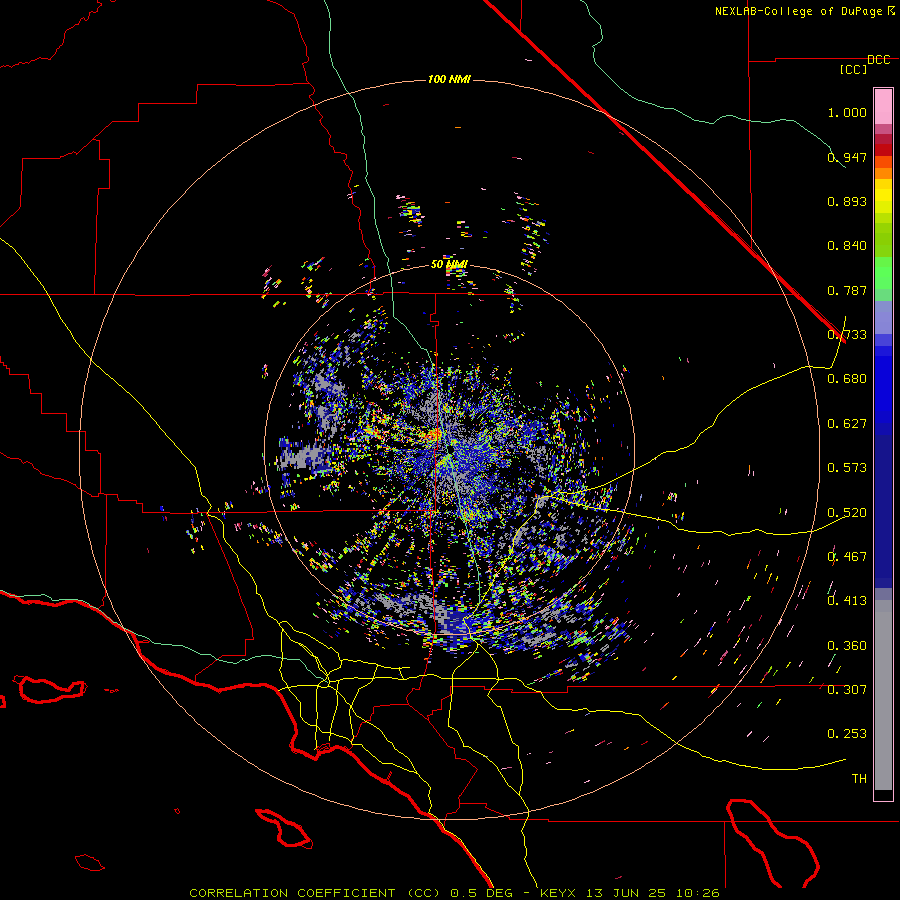Click the Correlation Coefficient KEYX caption at bottom
The height and width of the screenshot is (900, 900).
click(x=454, y=893)
